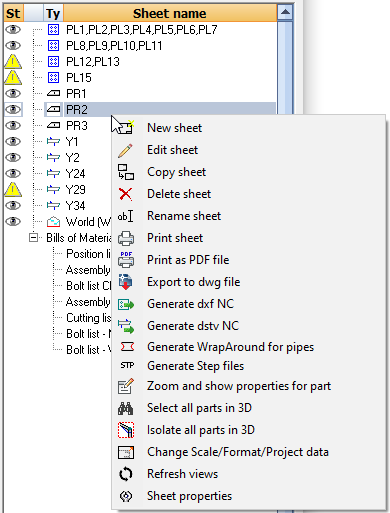Click the STP Generate Step files icon
Screen dimensions: 390x513
127,366
